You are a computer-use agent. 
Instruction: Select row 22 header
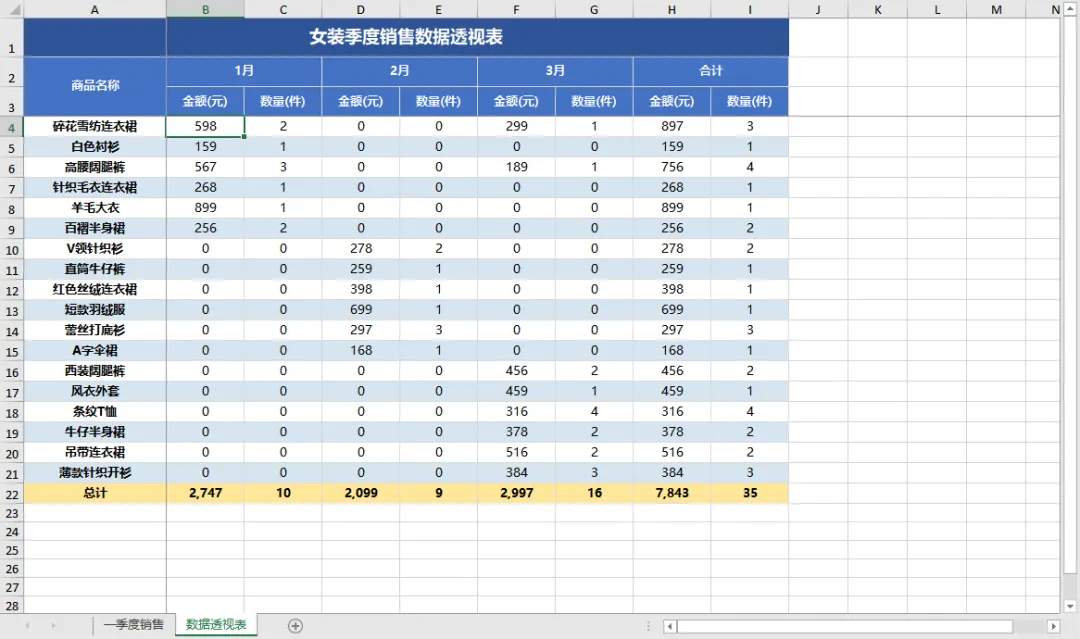pyautogui.click(x=12, y=494)
